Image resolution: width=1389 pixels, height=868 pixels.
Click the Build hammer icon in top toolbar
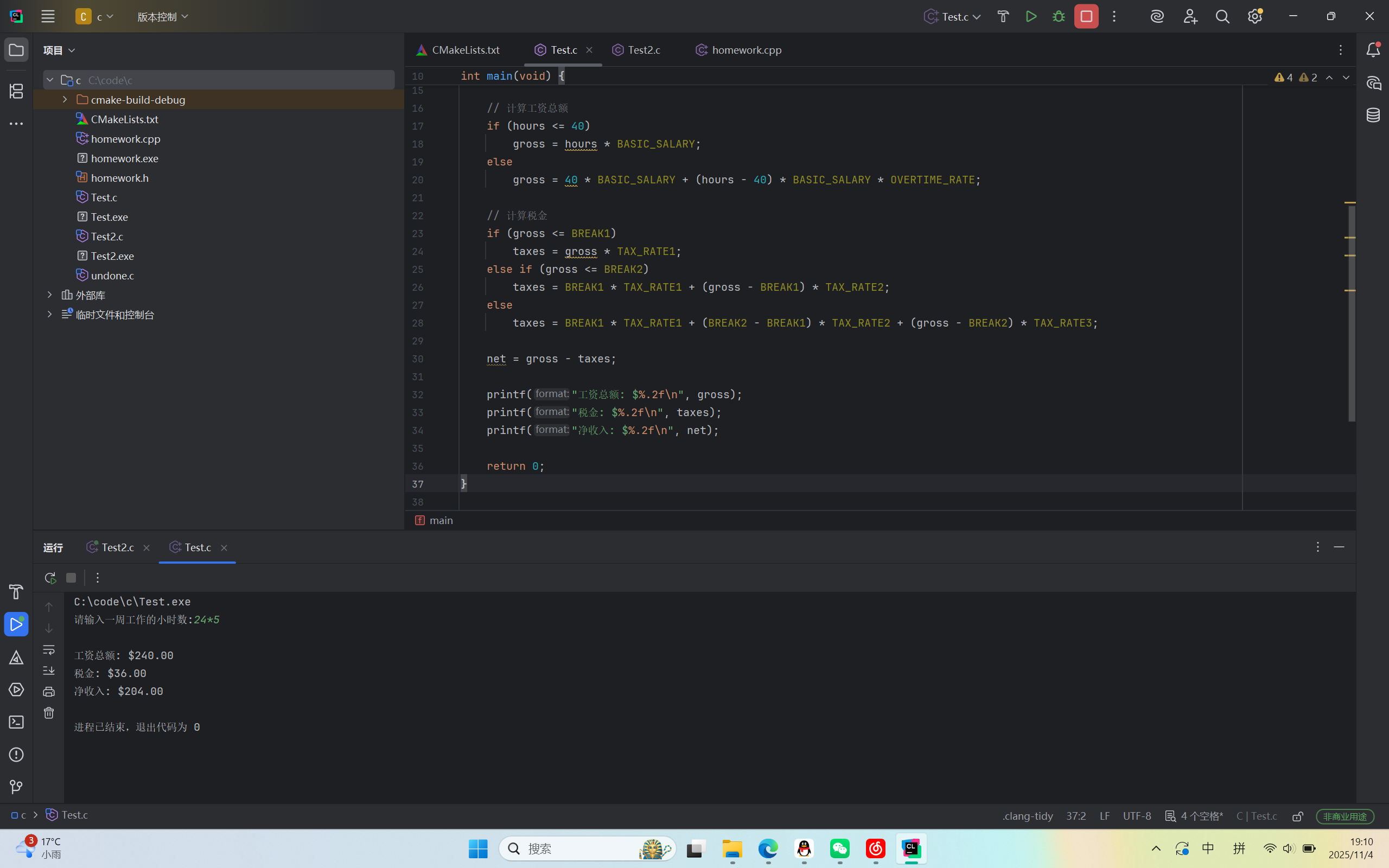point(1003,17)
